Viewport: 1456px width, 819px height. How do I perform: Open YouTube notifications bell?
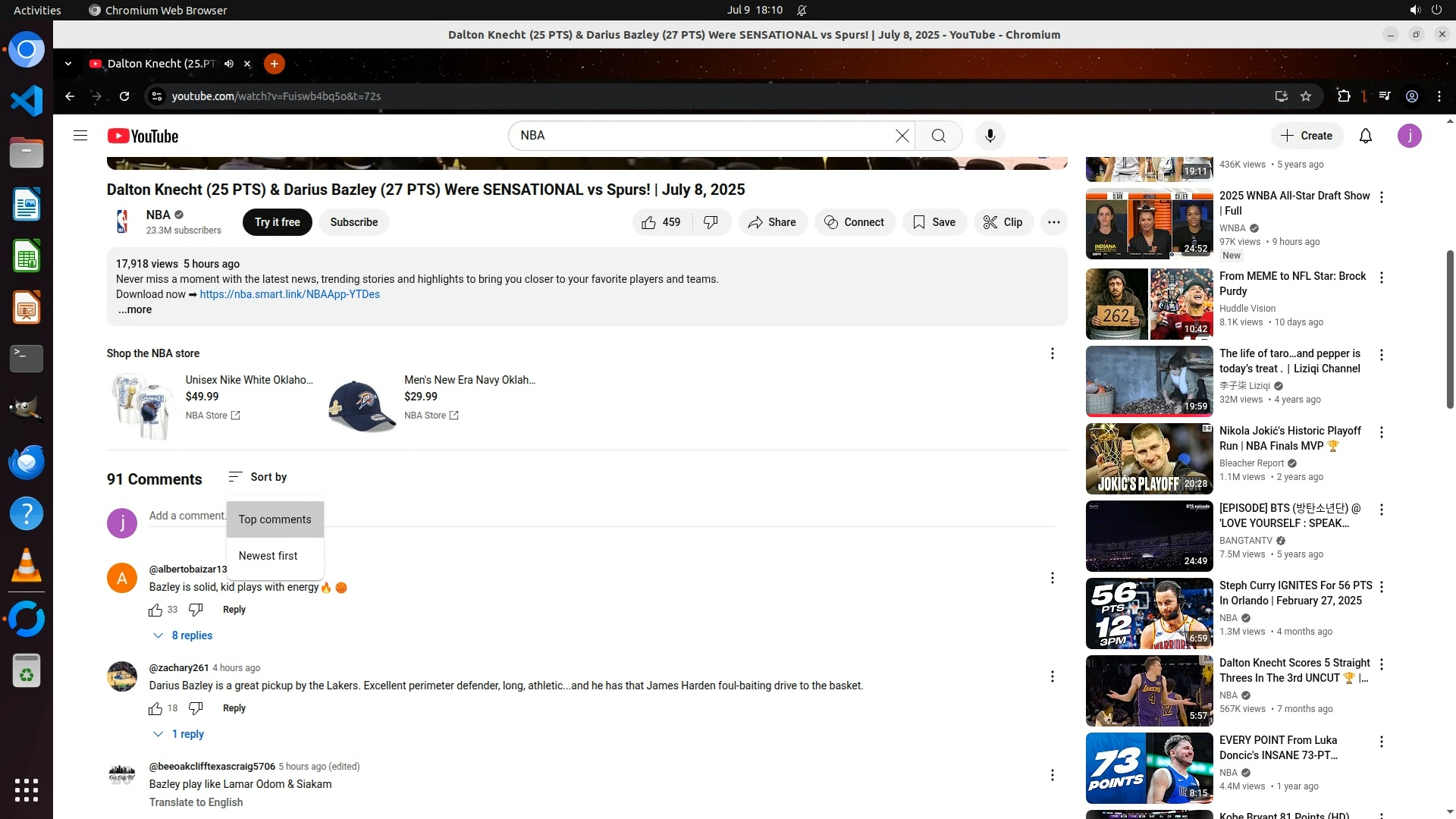1365,136
